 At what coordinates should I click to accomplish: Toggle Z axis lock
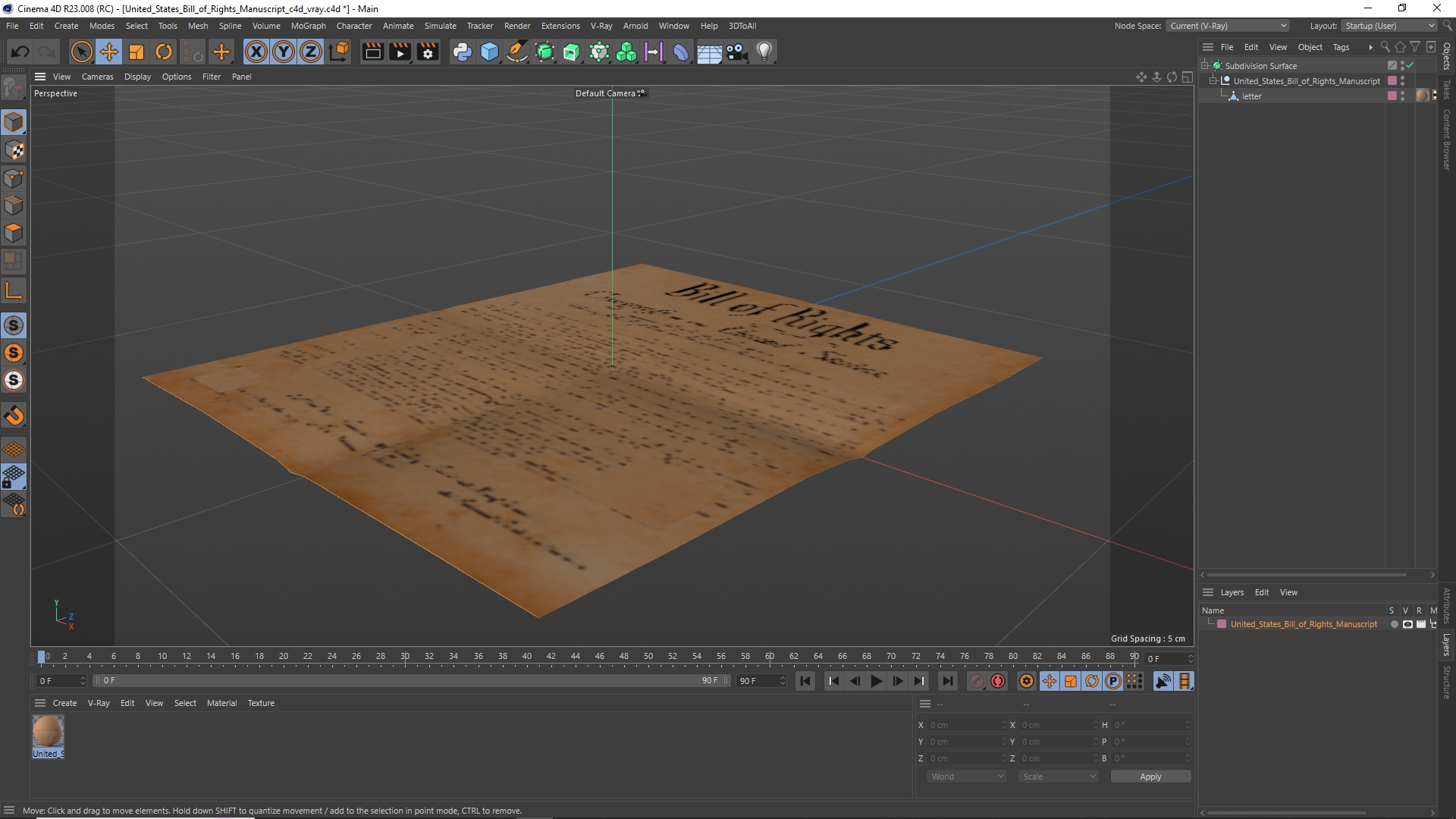click(x=311, y=52)
